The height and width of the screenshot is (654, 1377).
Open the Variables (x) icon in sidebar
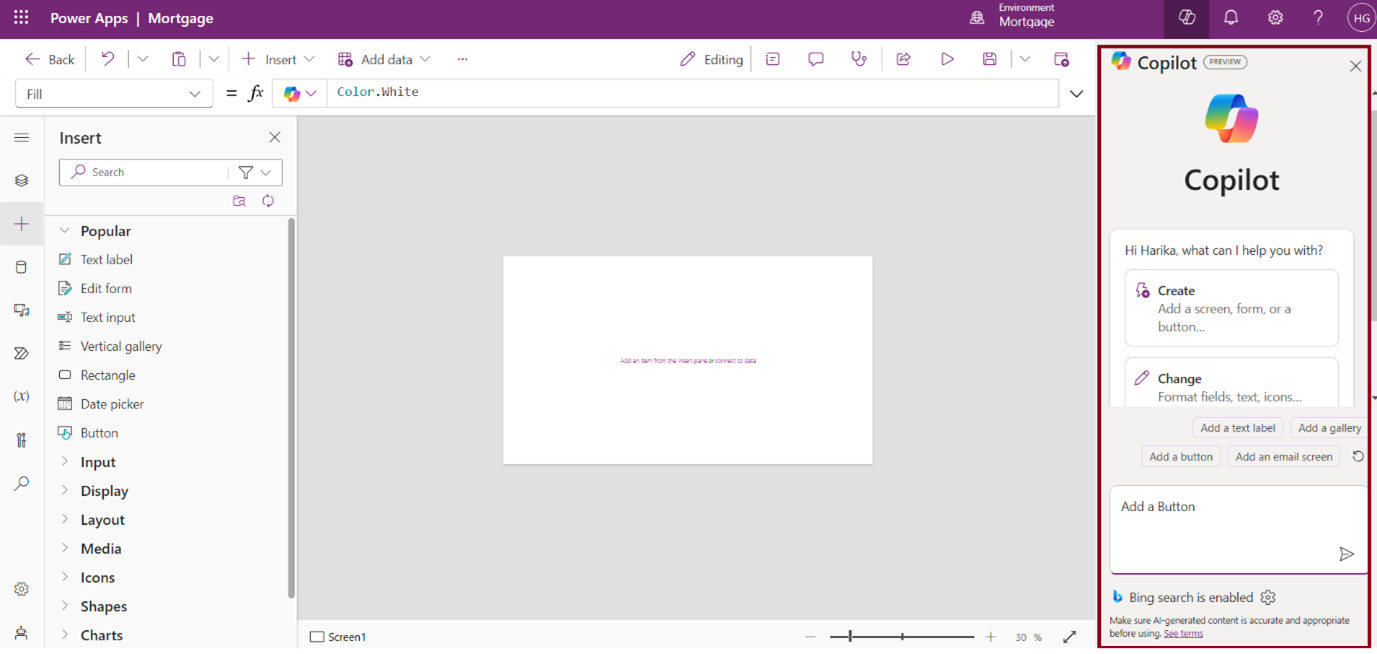point(21,397)
